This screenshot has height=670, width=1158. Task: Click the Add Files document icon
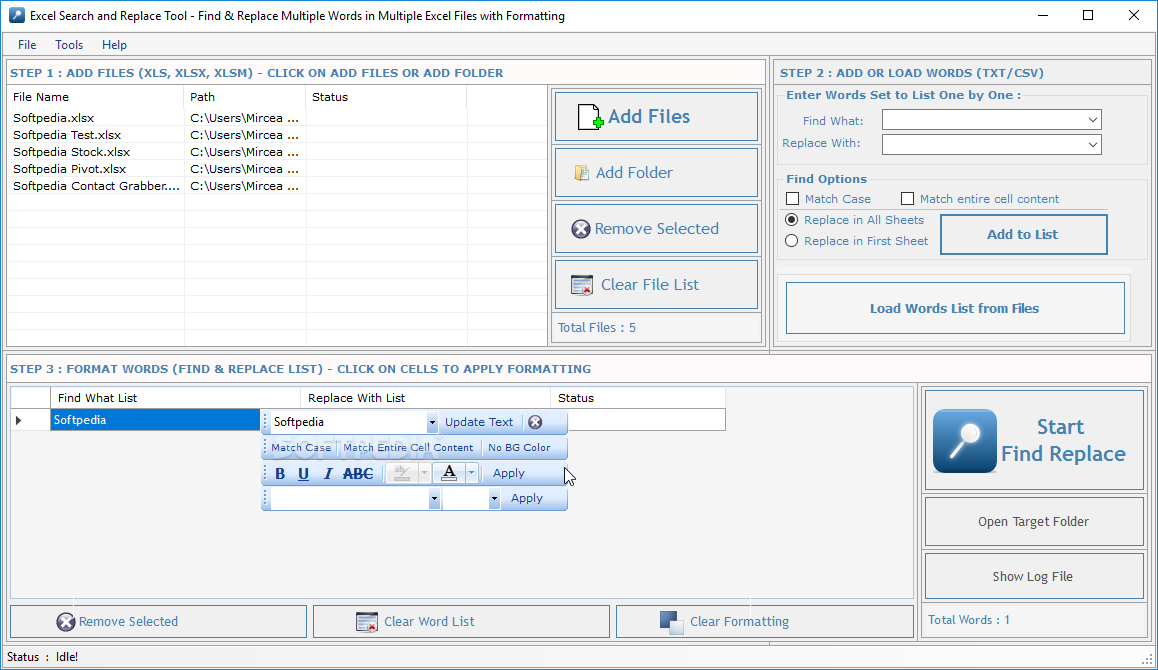[590, 117]
